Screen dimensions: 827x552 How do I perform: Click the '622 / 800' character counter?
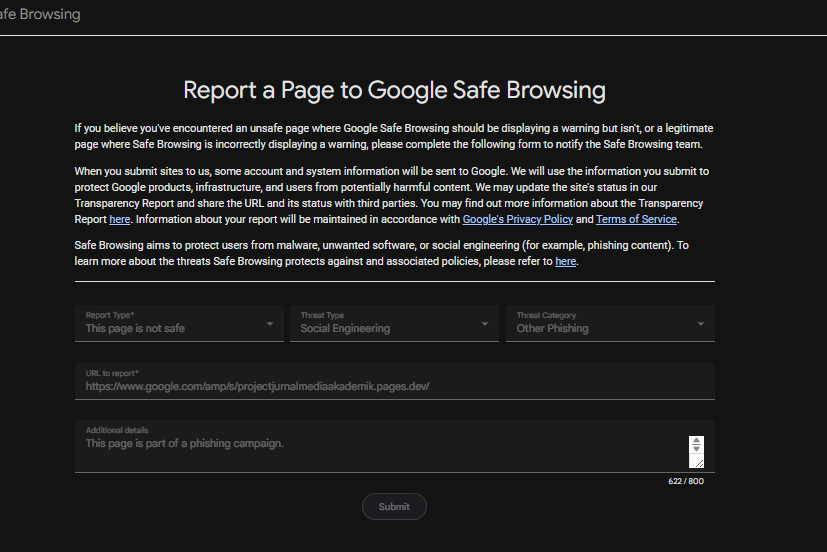point(686,481)
